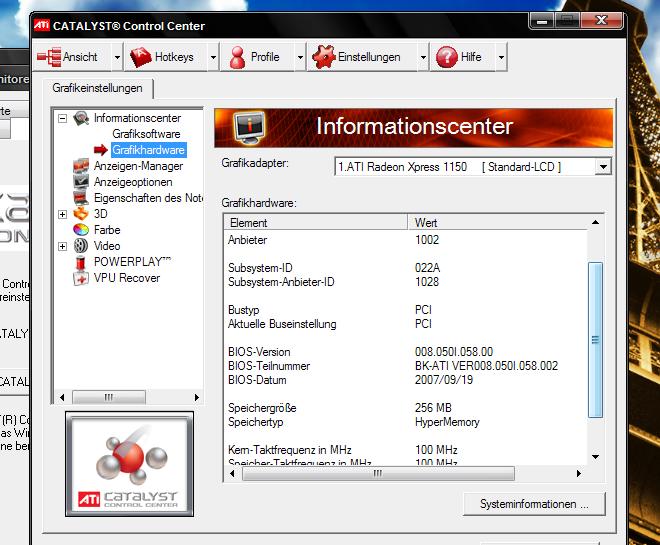Screen dimensions: 660x545
Task: Click the Informationscenter banner monitor icon
Action: pos(250,128)
